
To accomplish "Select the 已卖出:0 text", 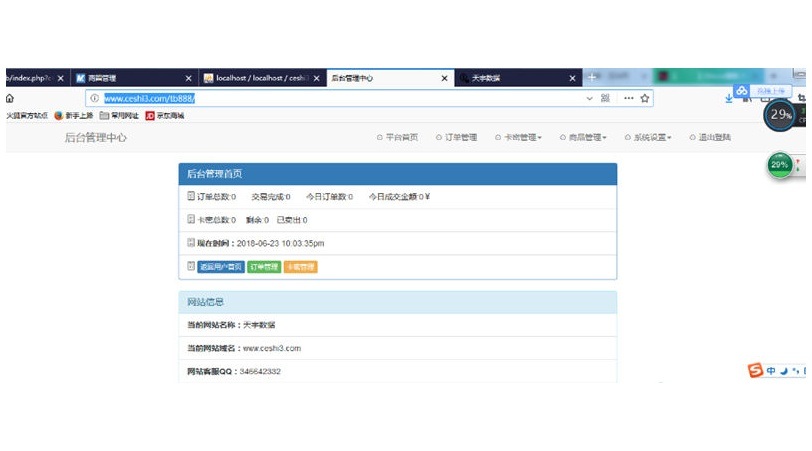I will (292, 220).
